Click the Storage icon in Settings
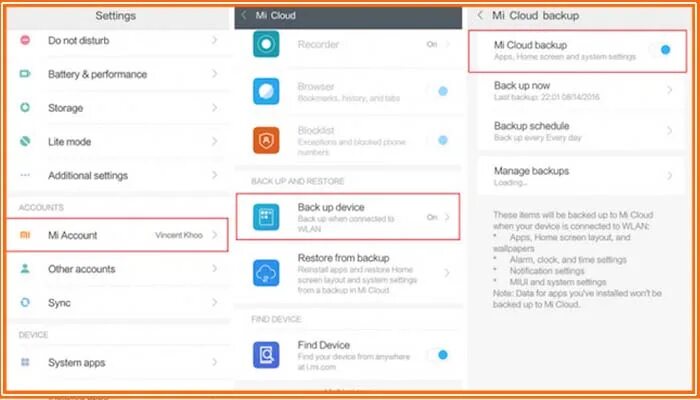Screen dimensions: 700x400 (25, 108)
